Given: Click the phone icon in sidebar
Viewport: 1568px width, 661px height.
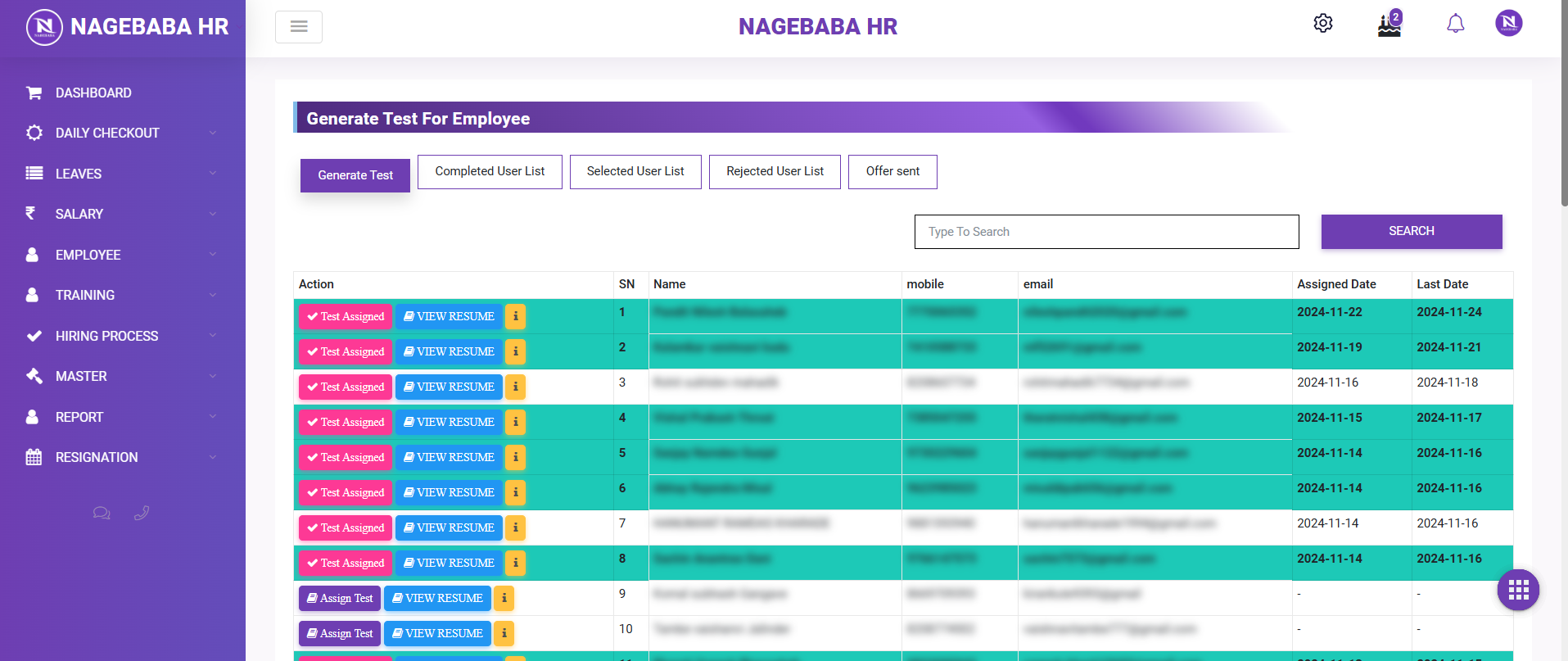Looking at the screenshot, I should click(142, 514).
